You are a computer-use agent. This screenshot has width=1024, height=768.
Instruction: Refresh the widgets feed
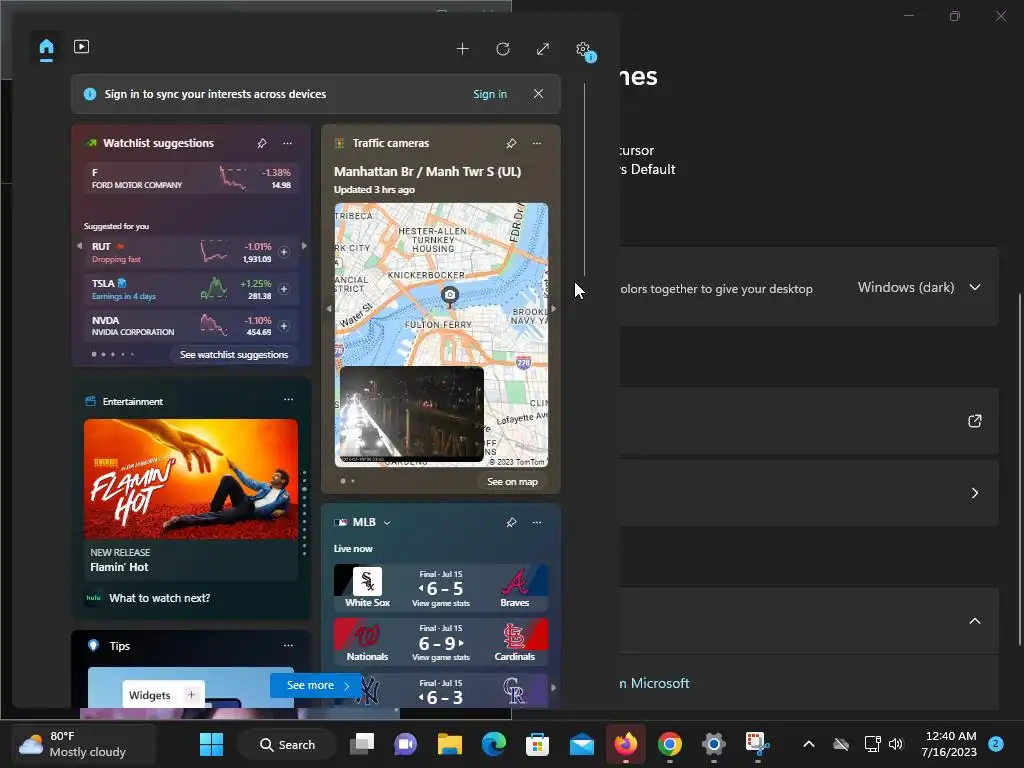click(502, 49)
